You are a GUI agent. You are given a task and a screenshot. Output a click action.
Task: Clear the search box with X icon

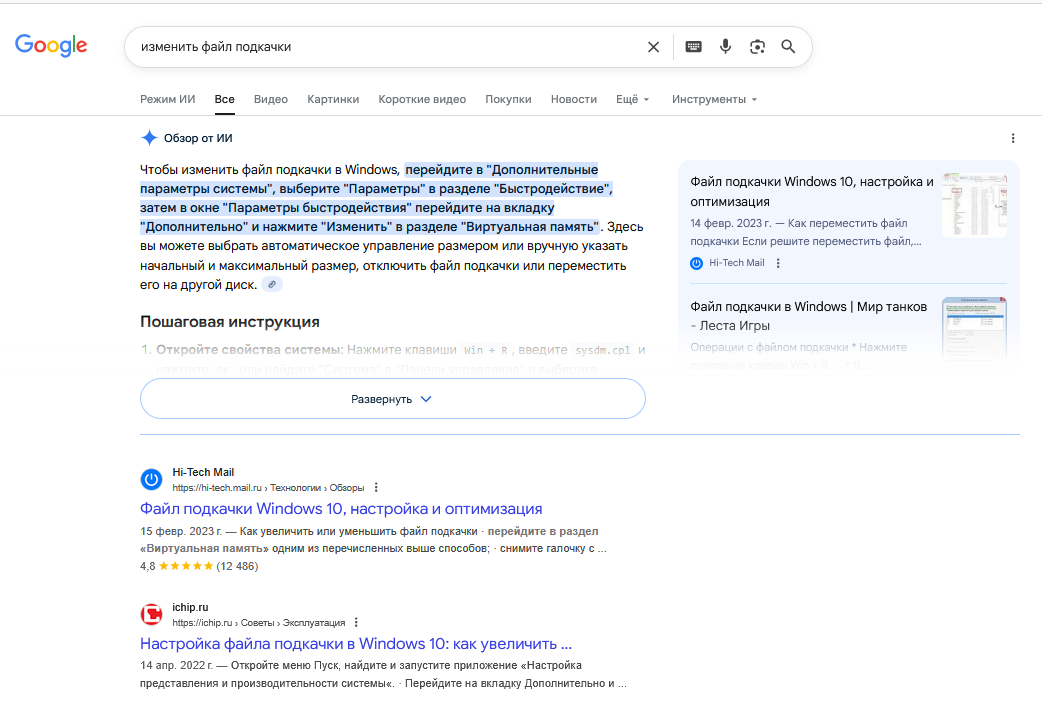click(x=653, y=47)
